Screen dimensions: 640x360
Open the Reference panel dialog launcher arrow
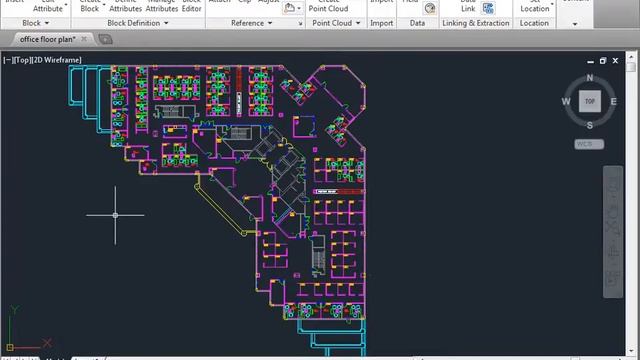point(300,24)
